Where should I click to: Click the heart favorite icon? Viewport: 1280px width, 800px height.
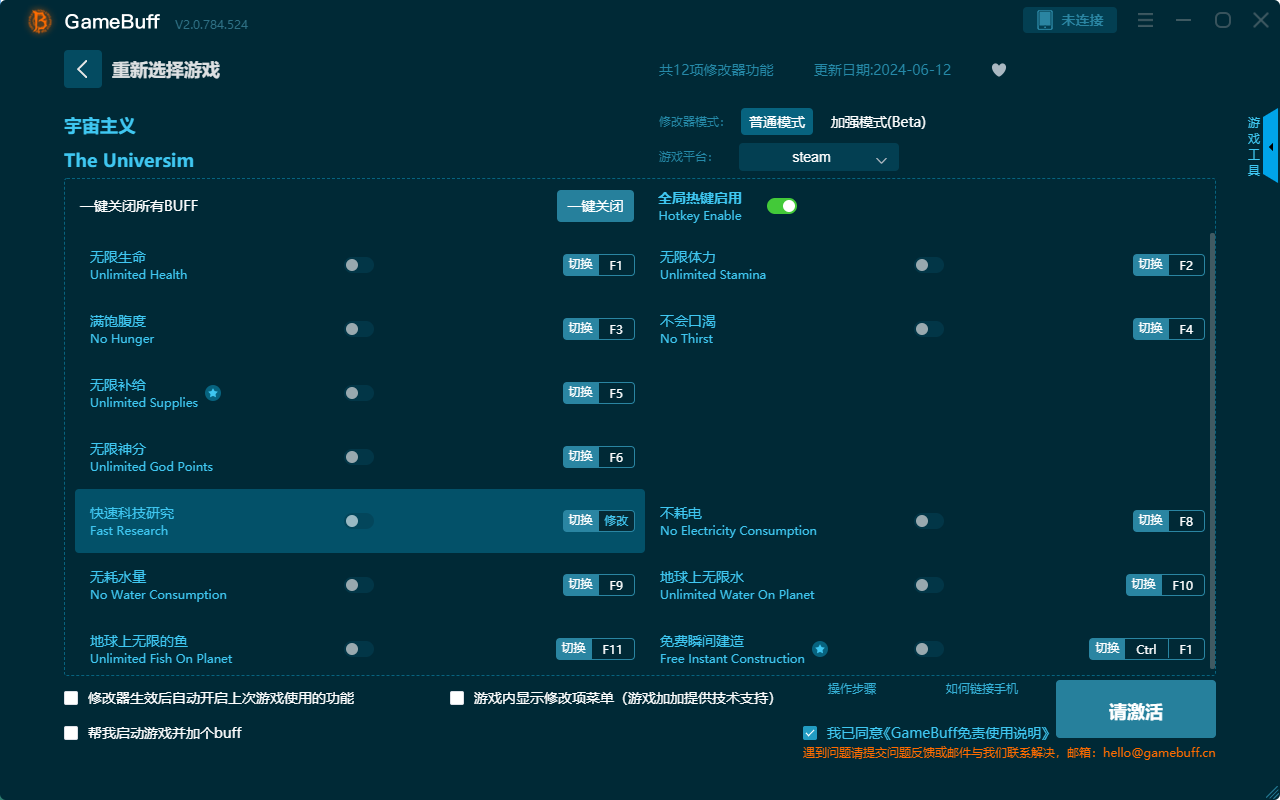pyautogui.click(x=998, y=70)
